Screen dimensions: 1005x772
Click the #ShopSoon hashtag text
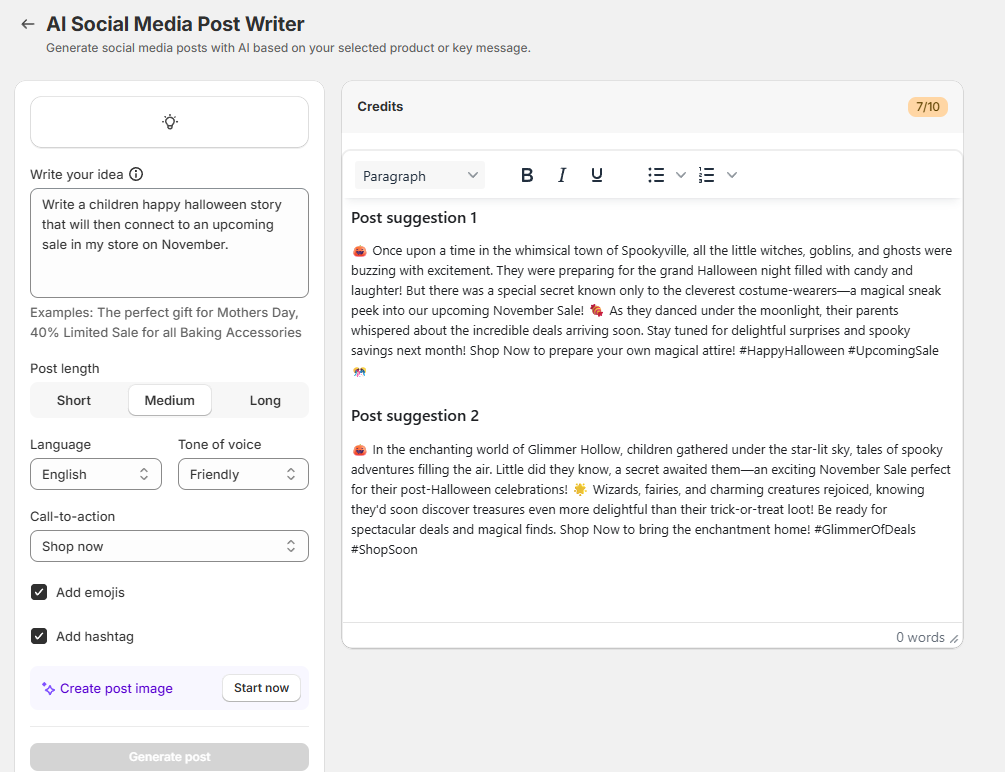[x=384, y=550]
